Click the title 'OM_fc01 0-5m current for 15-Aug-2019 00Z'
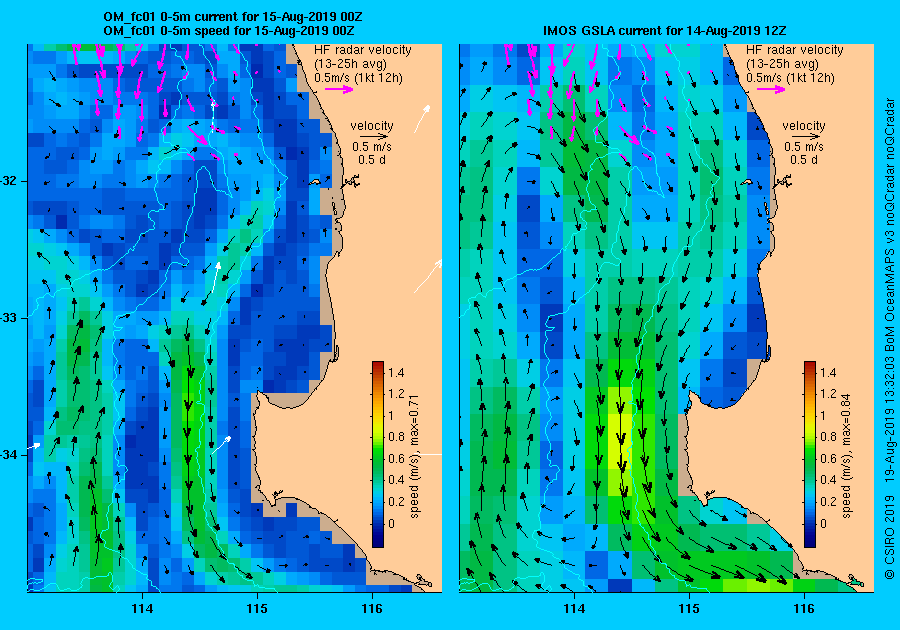The width and height of the screenshot is (900, 630). [232, 17]
